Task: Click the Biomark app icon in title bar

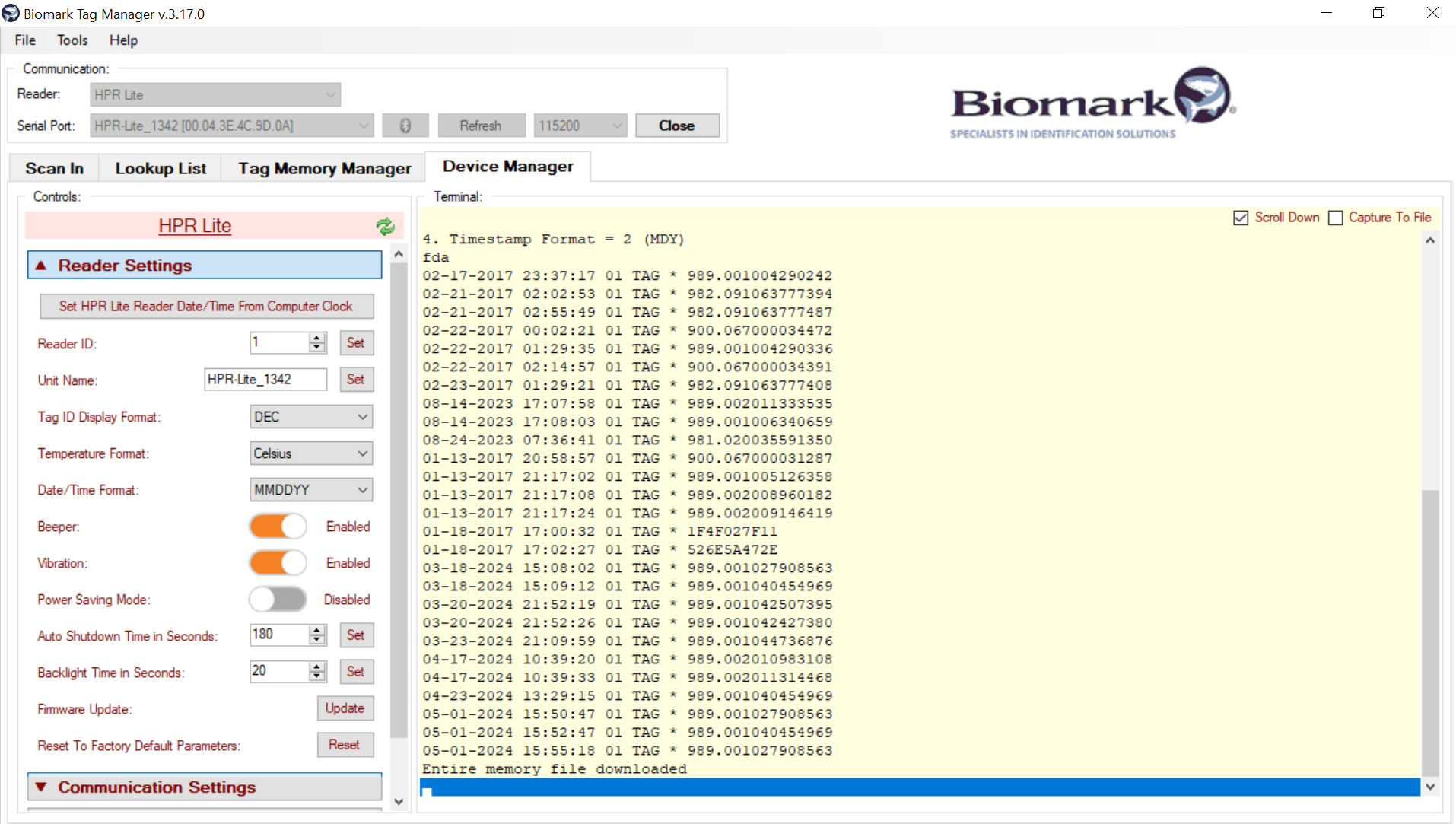Action: coord(11,14)
